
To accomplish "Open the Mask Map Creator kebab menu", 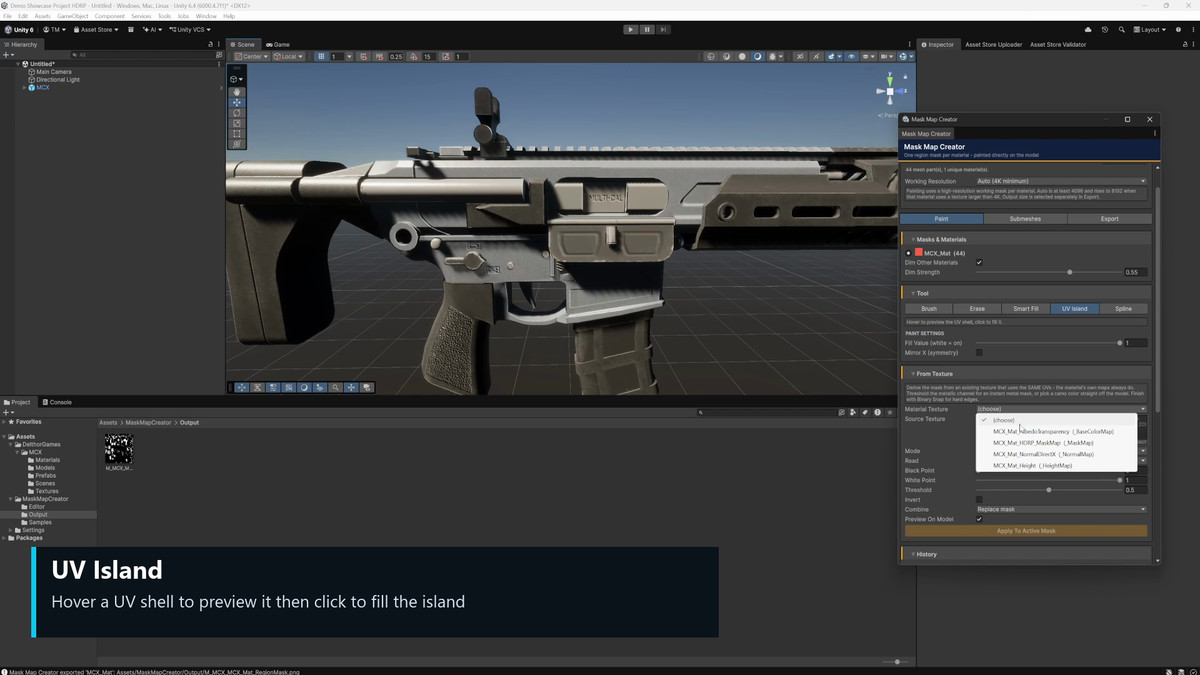I will [1154, 133].
